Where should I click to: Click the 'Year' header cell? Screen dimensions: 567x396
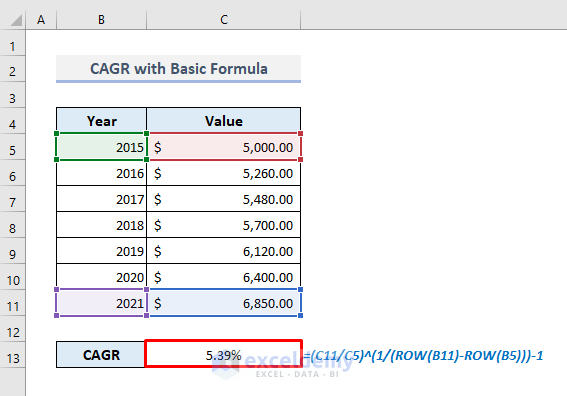tap(102, 121)
